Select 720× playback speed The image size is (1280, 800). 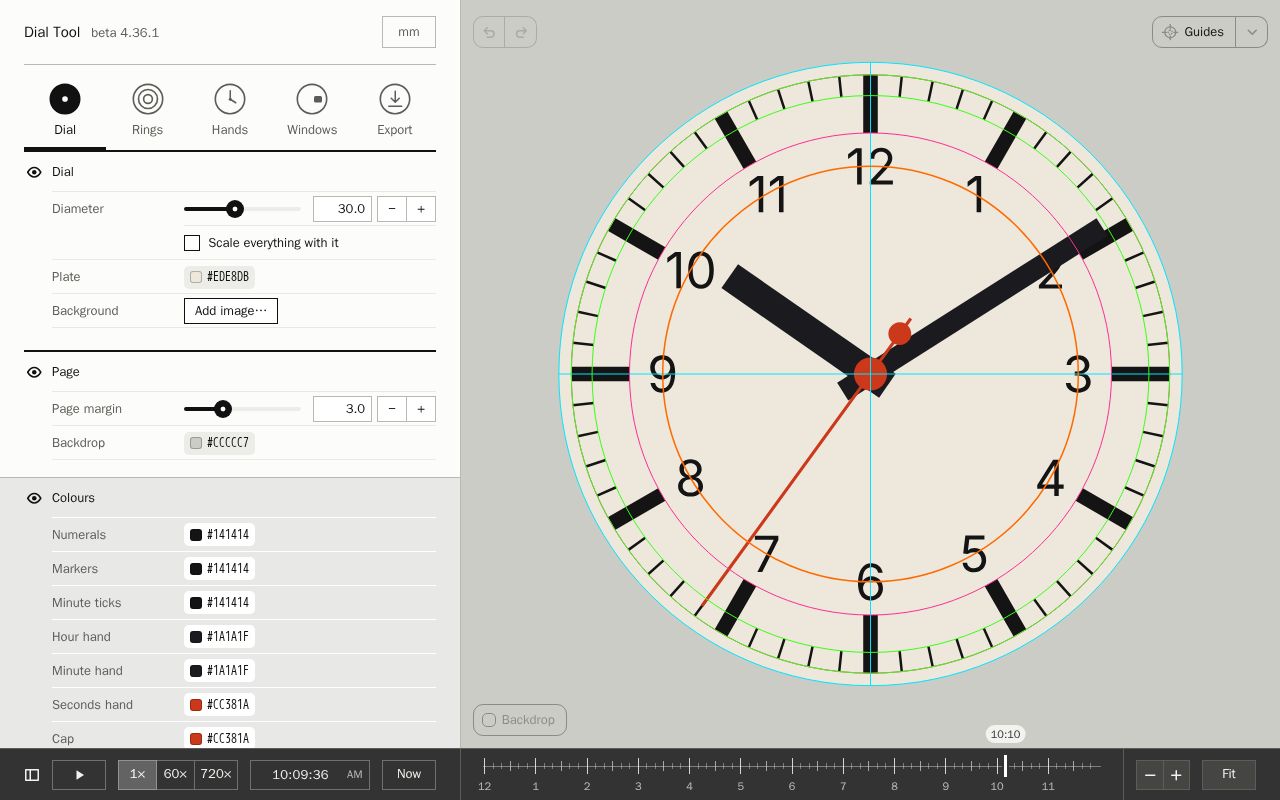pos(216,775)
